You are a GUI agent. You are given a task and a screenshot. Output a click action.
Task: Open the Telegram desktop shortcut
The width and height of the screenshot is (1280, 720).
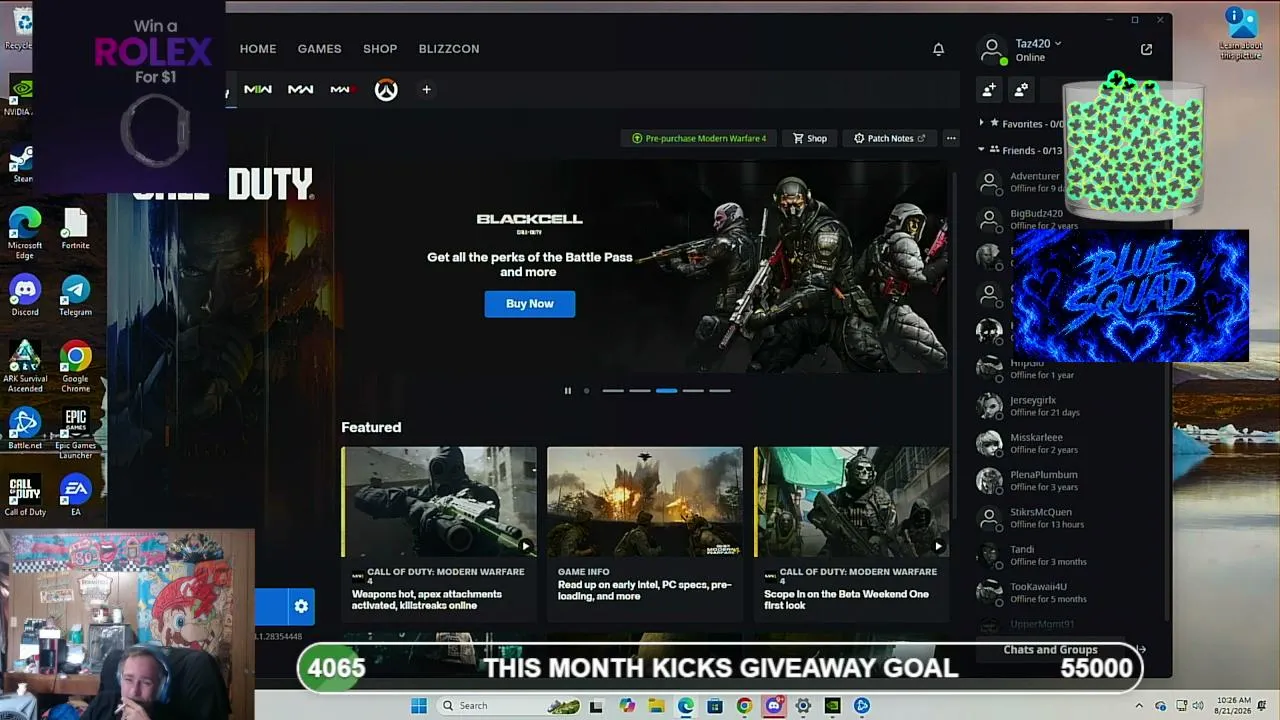[75, 296]
